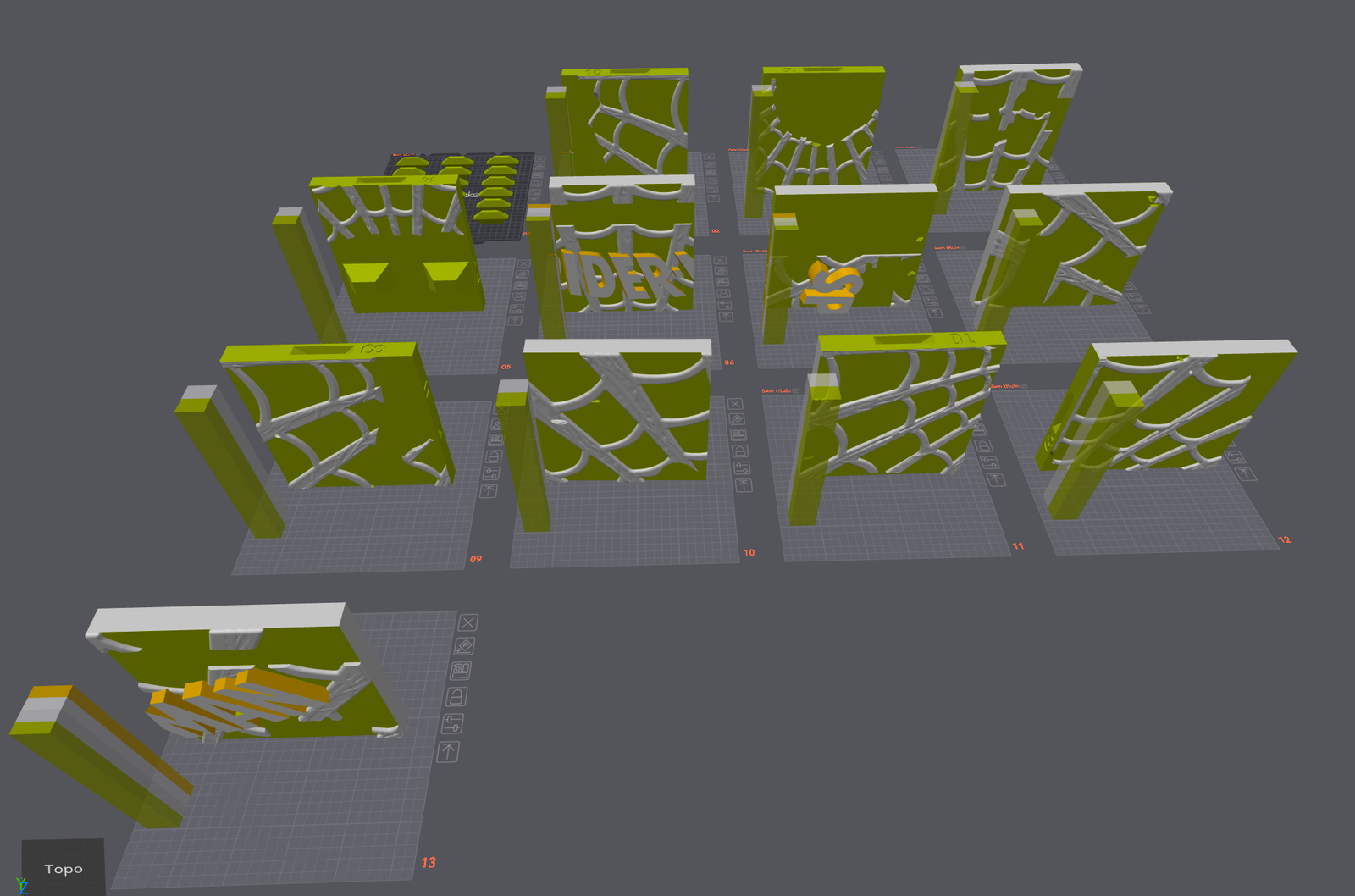Select the IDER lettering model on plate 06

(x=622, y=275)
